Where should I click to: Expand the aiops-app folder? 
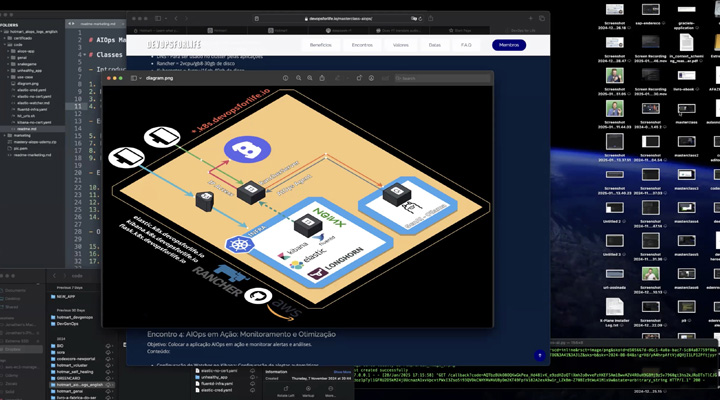[8, 51]
